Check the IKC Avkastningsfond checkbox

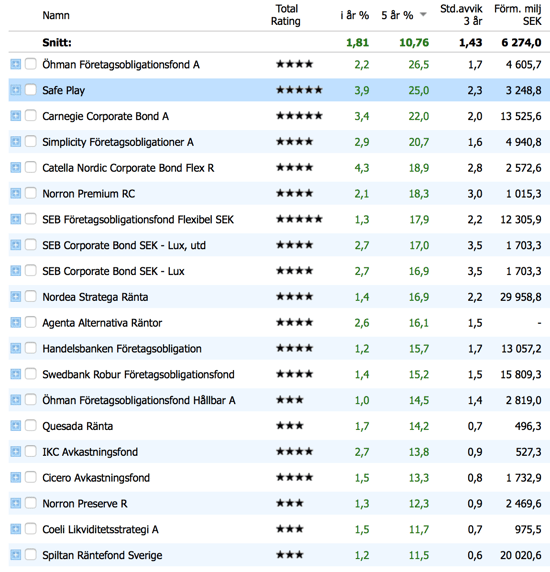click(31, 451)
